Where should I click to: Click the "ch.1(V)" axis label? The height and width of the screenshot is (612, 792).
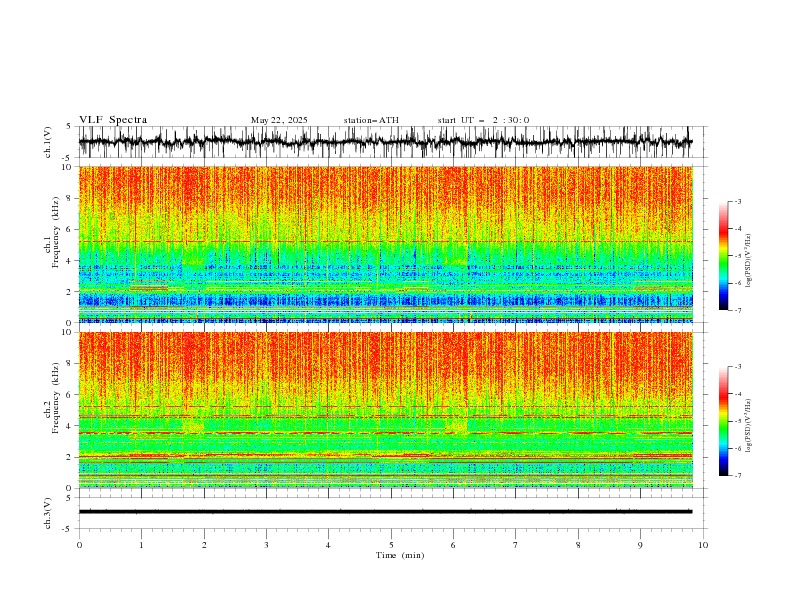point(48,142)
